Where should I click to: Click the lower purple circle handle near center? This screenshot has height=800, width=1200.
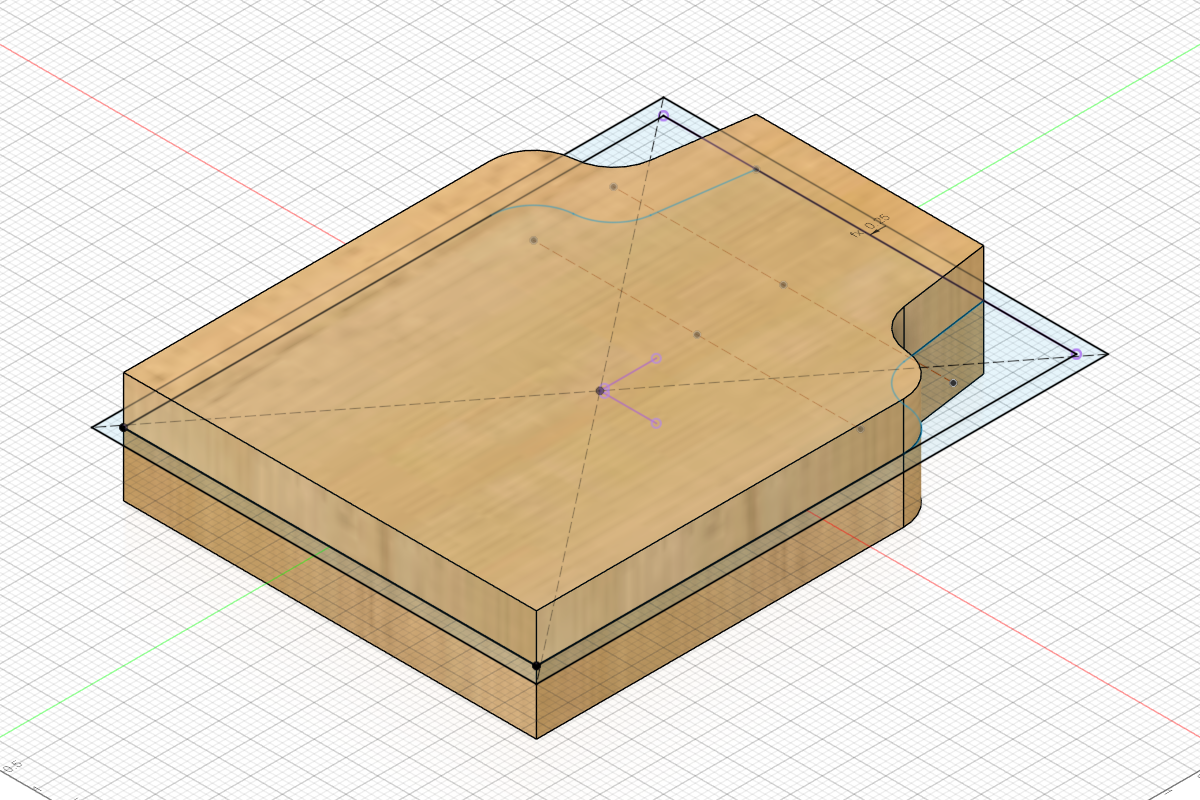click(x=657, y=424)
